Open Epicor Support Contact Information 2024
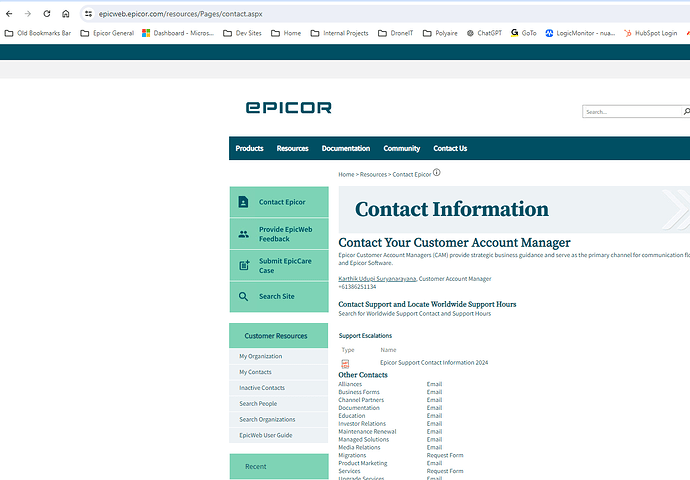Viewport: 690px width, 480px height. click(x=434, y=363)
